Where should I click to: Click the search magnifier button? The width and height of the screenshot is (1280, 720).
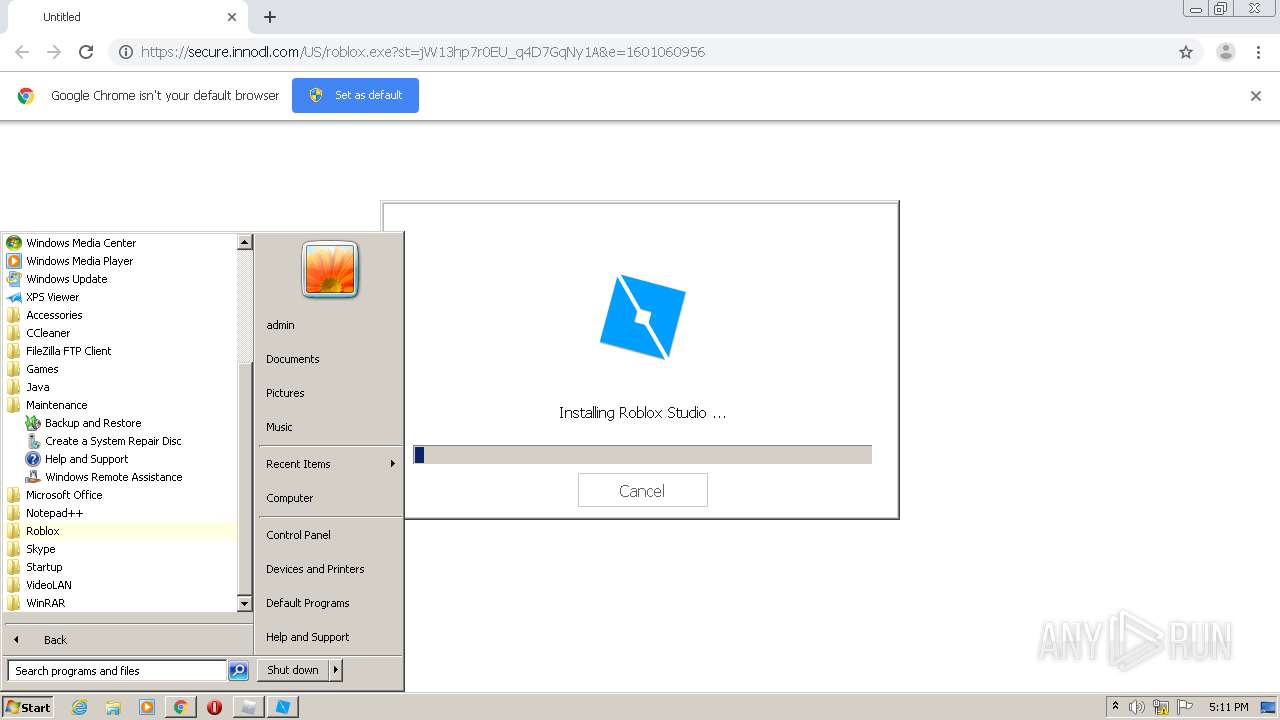[x=238, y=671]
